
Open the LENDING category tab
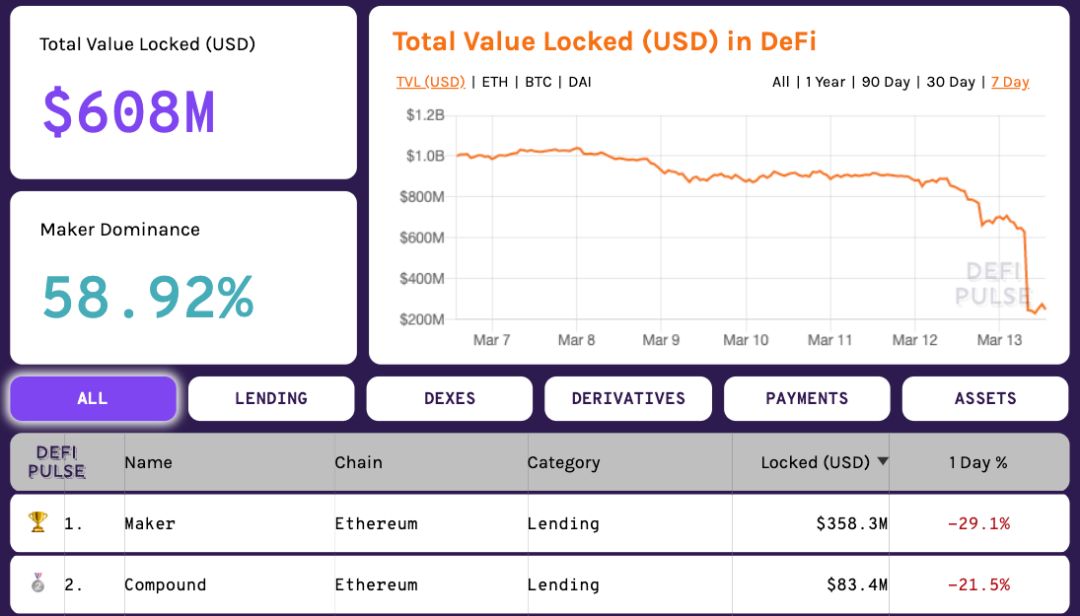[x=271, y=398]
